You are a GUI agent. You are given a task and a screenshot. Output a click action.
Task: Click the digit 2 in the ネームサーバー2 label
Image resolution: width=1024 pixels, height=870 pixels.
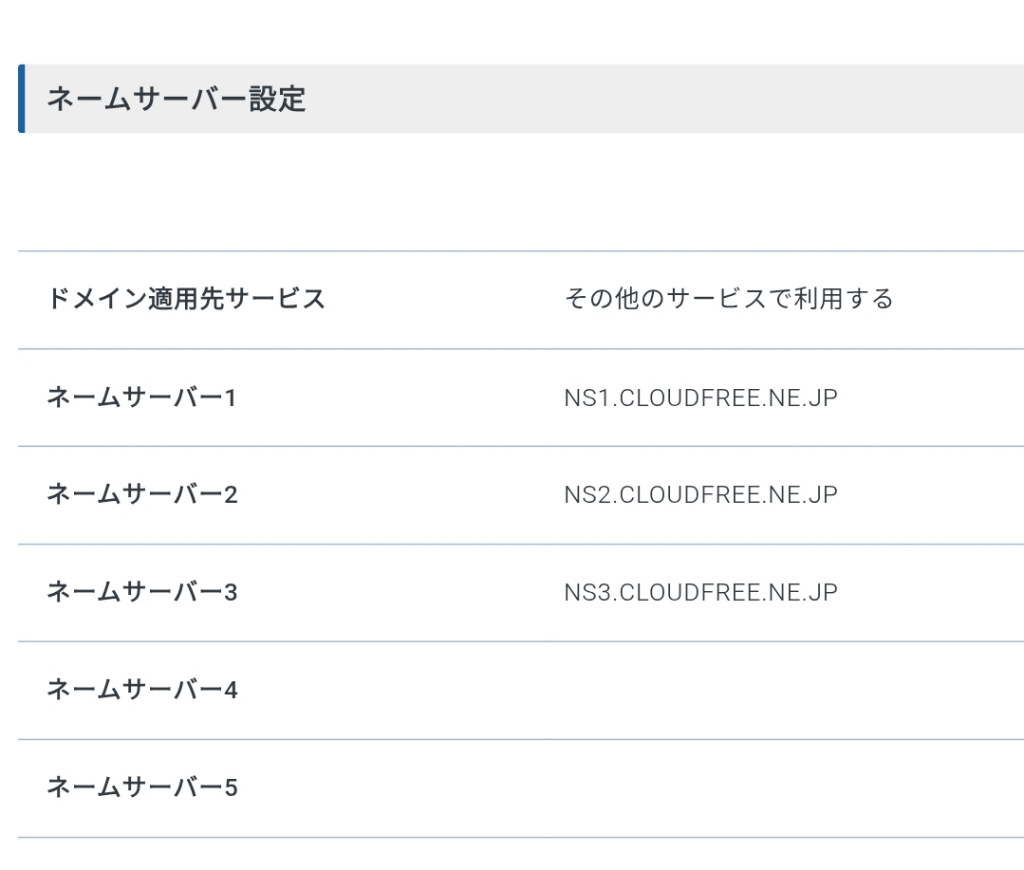pos(231,495)
